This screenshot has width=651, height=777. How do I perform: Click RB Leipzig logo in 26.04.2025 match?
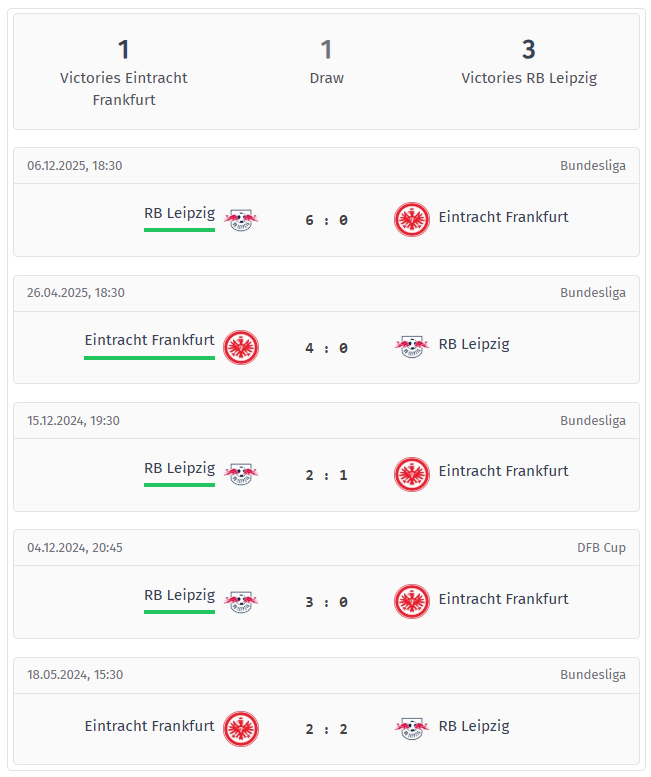pos(411,346)
